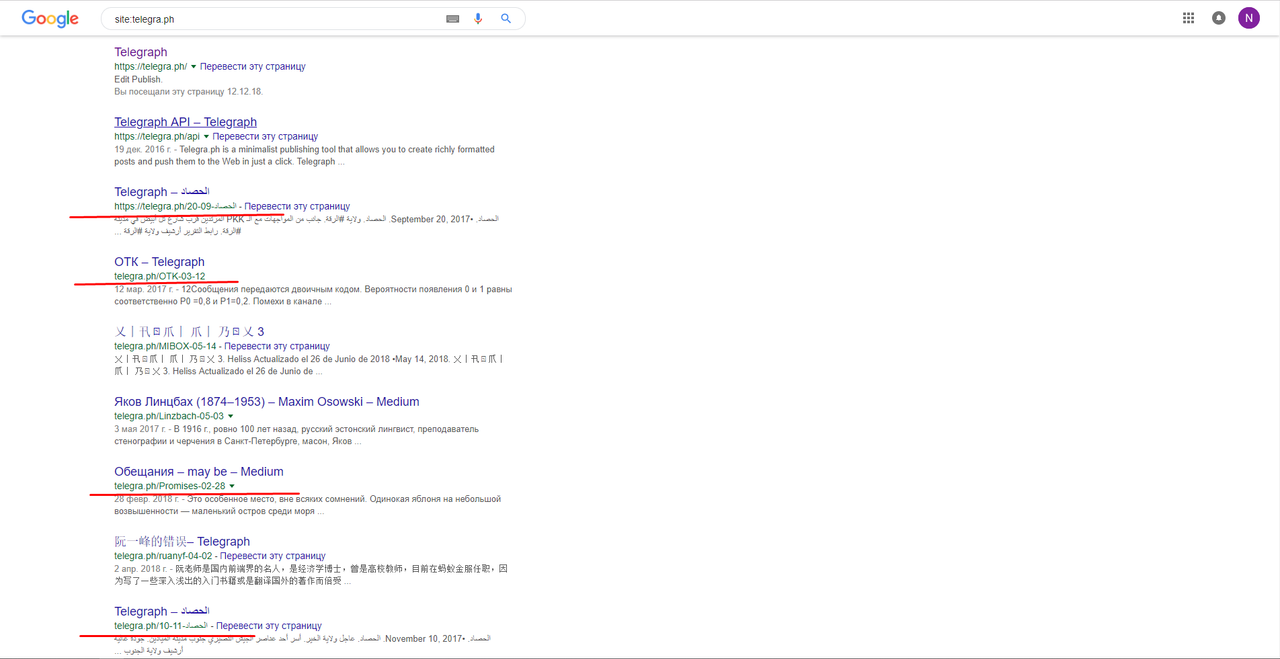Click the URL telegra.ph/MIBOX-05-14

click(165, 346)
